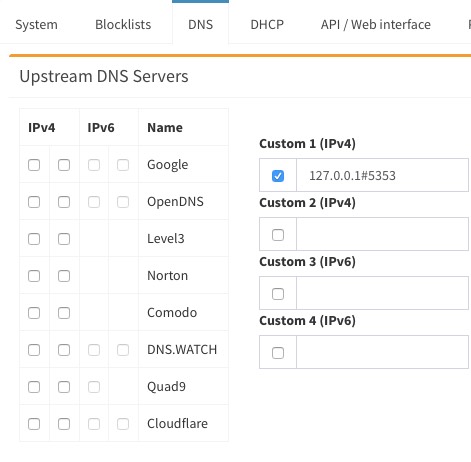471x462 pixels.
Task: Check the first IPv4 box for Google
Action: (x=34, y=165)
